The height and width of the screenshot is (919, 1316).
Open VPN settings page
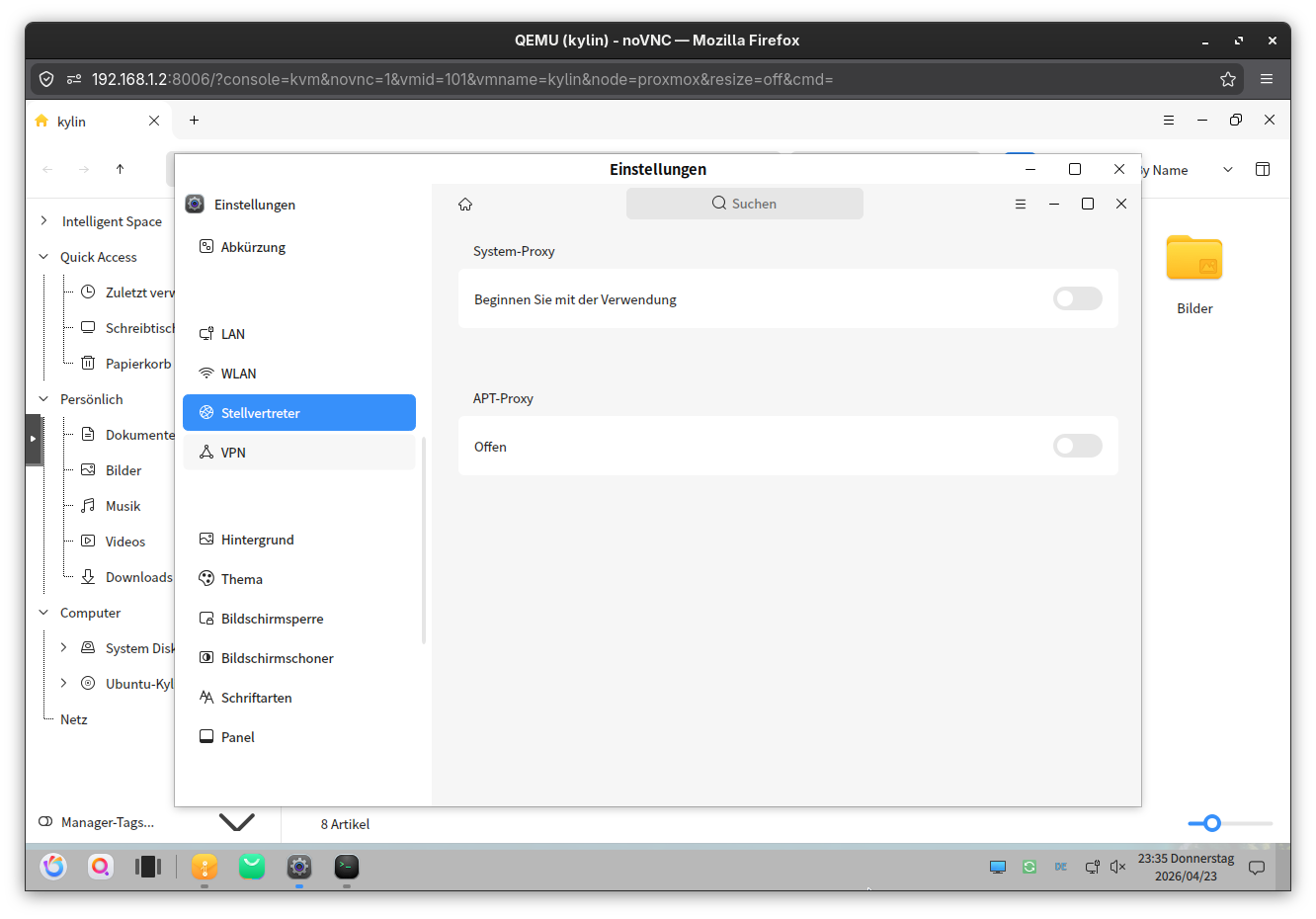click(x=298, y=453)
